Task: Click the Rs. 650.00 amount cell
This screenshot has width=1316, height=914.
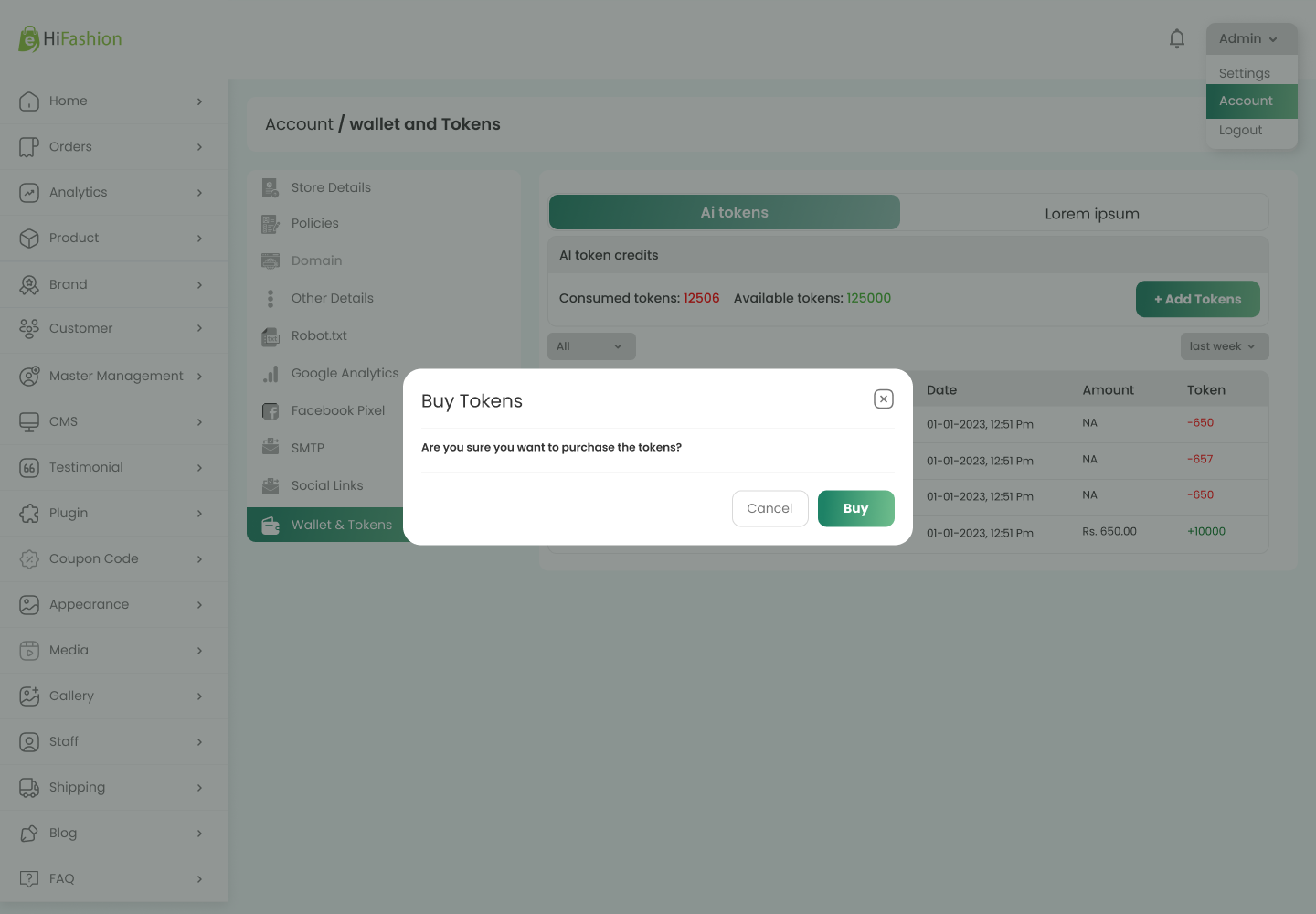Action: tap(1109, 531)
